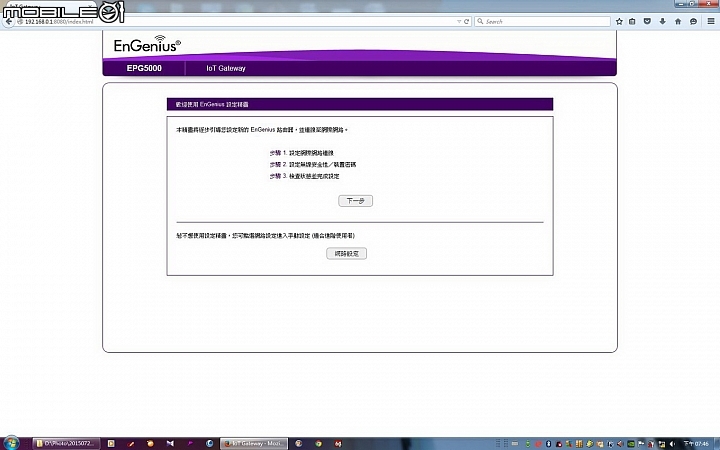Open the Firefox downloads arrow
The height and width of the screenshot is (450, 720).
pyautogui.click(x=662, y=22)
